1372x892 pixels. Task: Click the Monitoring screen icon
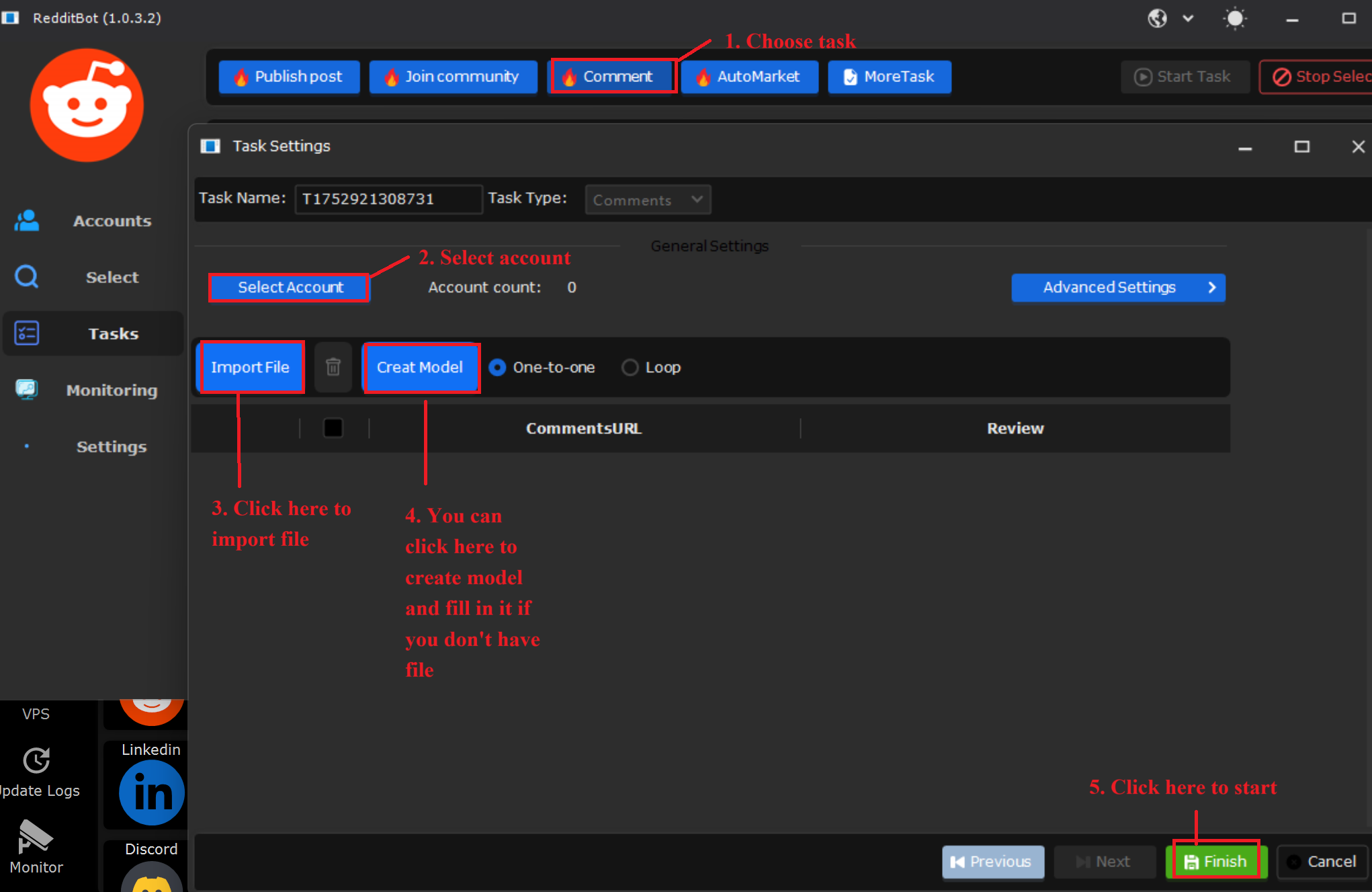(x=27, y=389)
